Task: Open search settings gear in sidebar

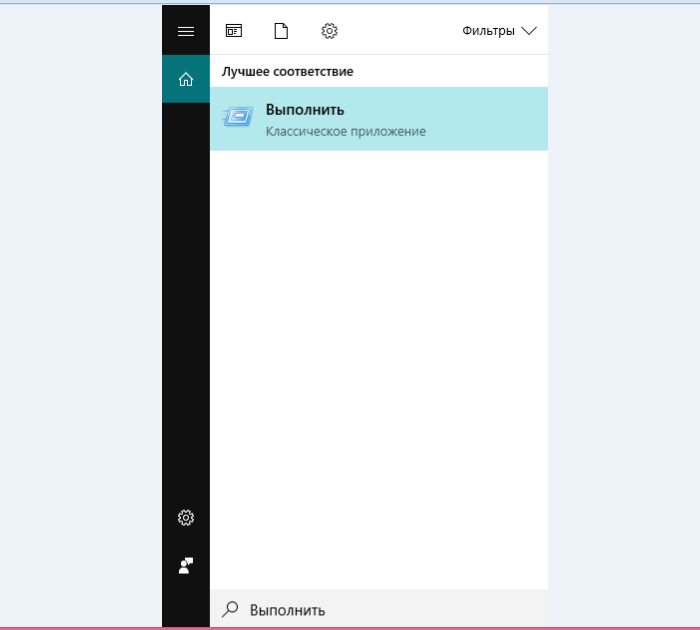Action: (186, 517)
